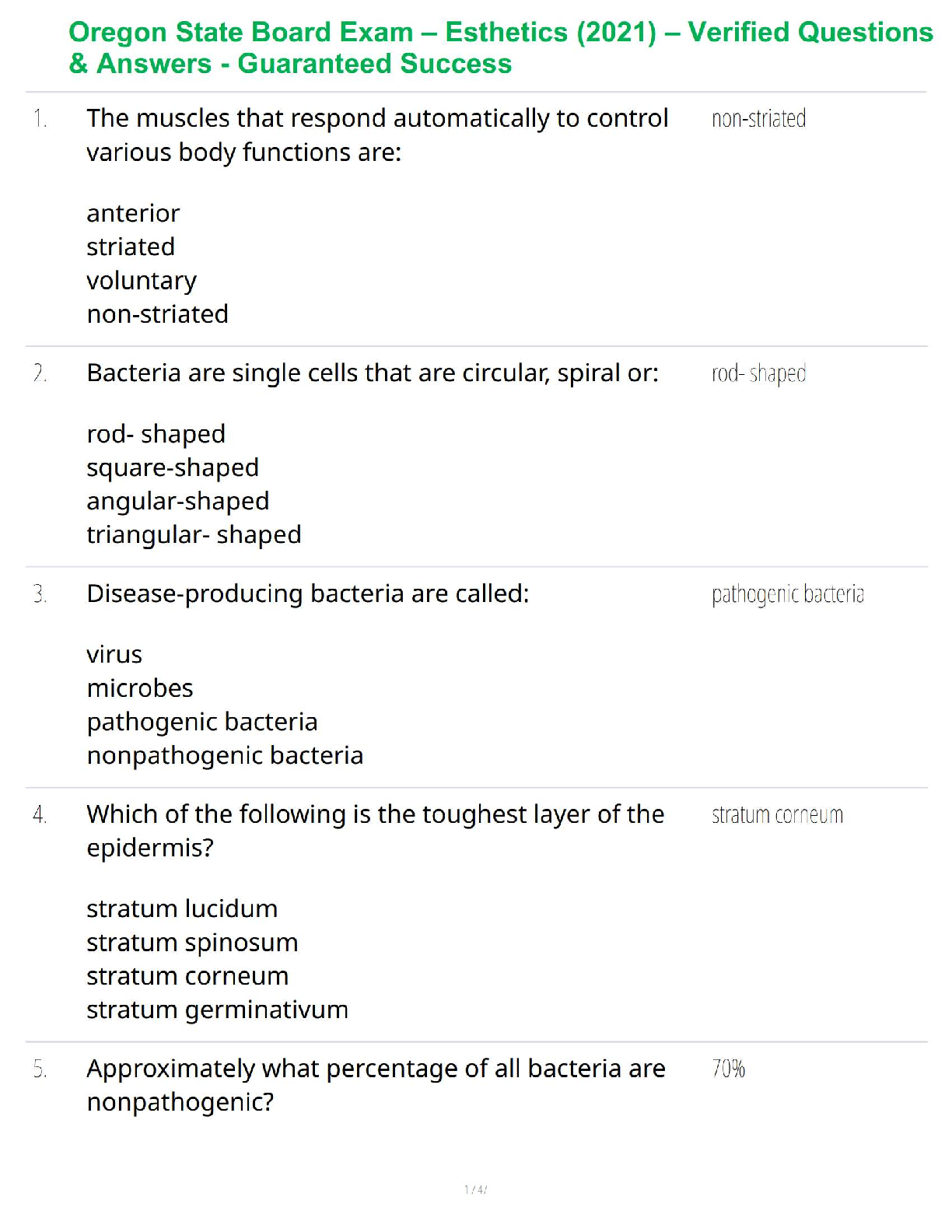Click the 'Disease-producing bacteria are called:' question text

coord(308,594)
